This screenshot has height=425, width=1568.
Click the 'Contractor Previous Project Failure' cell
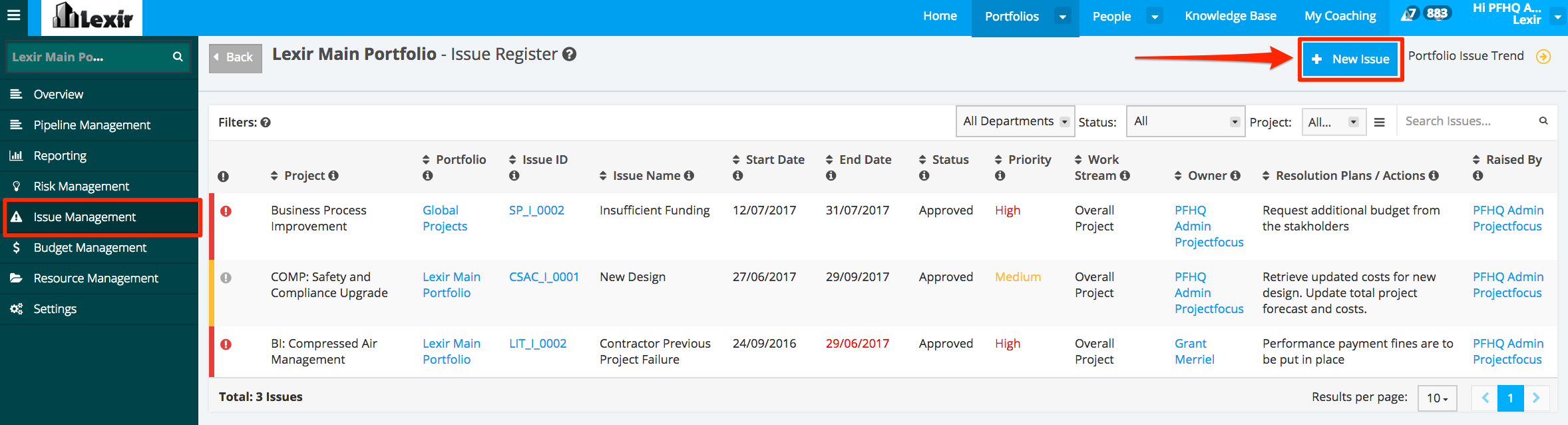click(655, 352)
